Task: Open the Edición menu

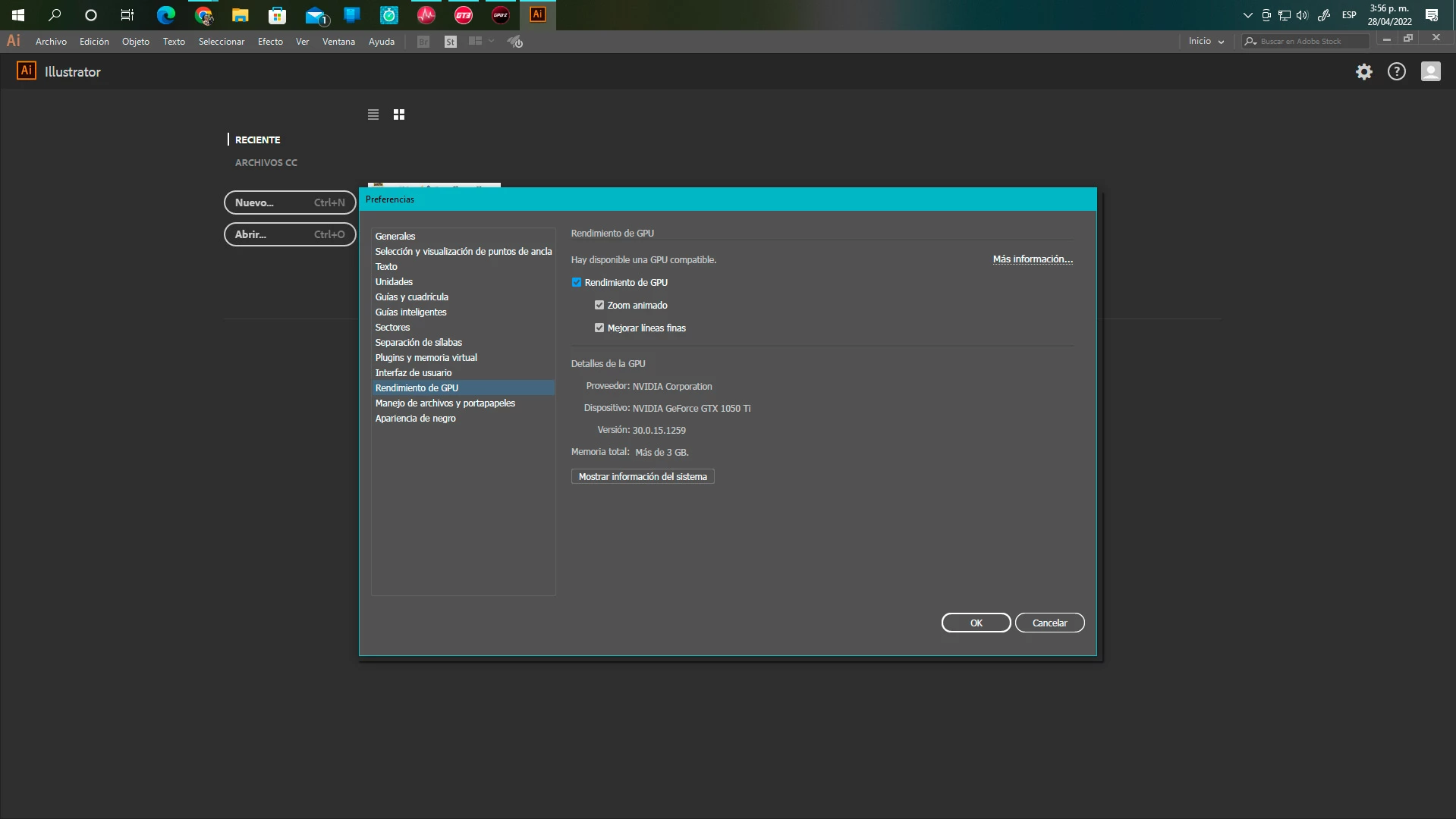Action: [x=94, y=42]
